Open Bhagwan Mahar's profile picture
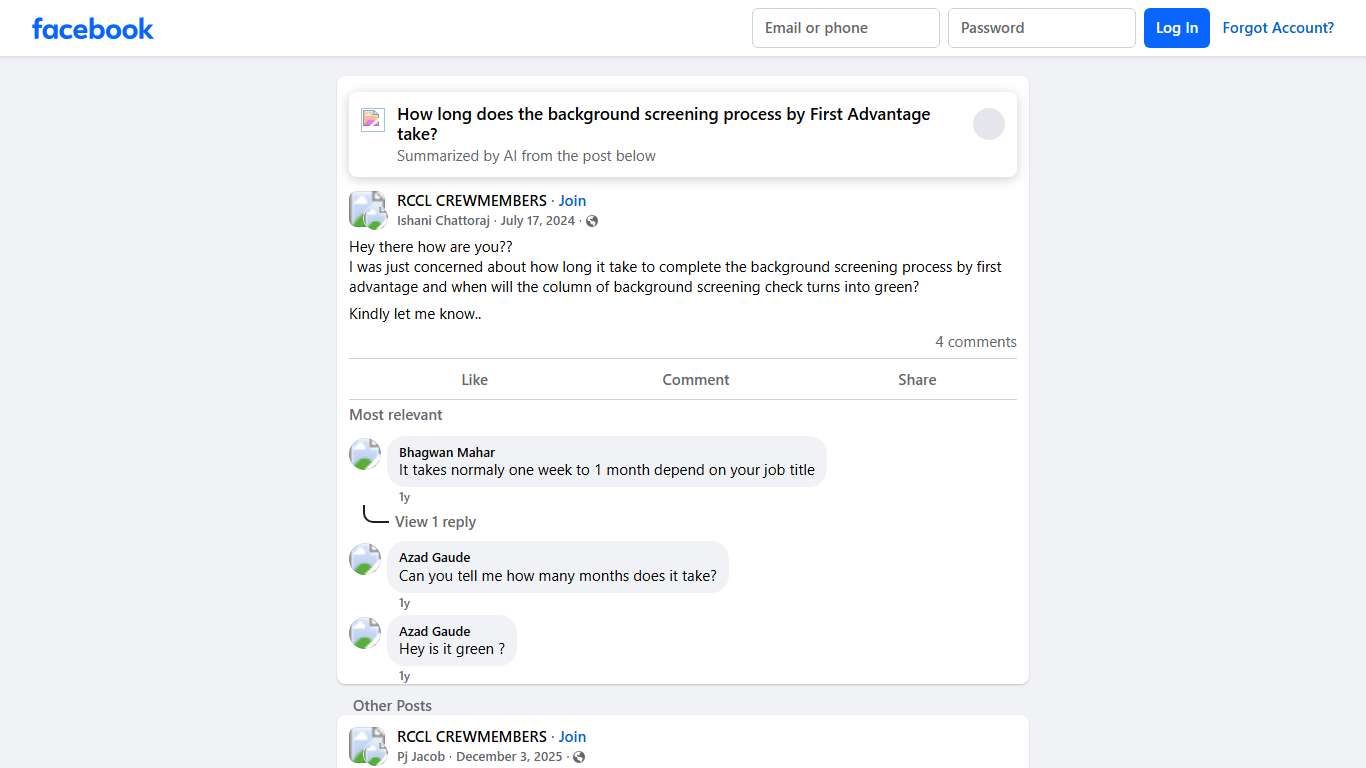Viewport: 1366px width, 768px height. (x=365, y=454)
